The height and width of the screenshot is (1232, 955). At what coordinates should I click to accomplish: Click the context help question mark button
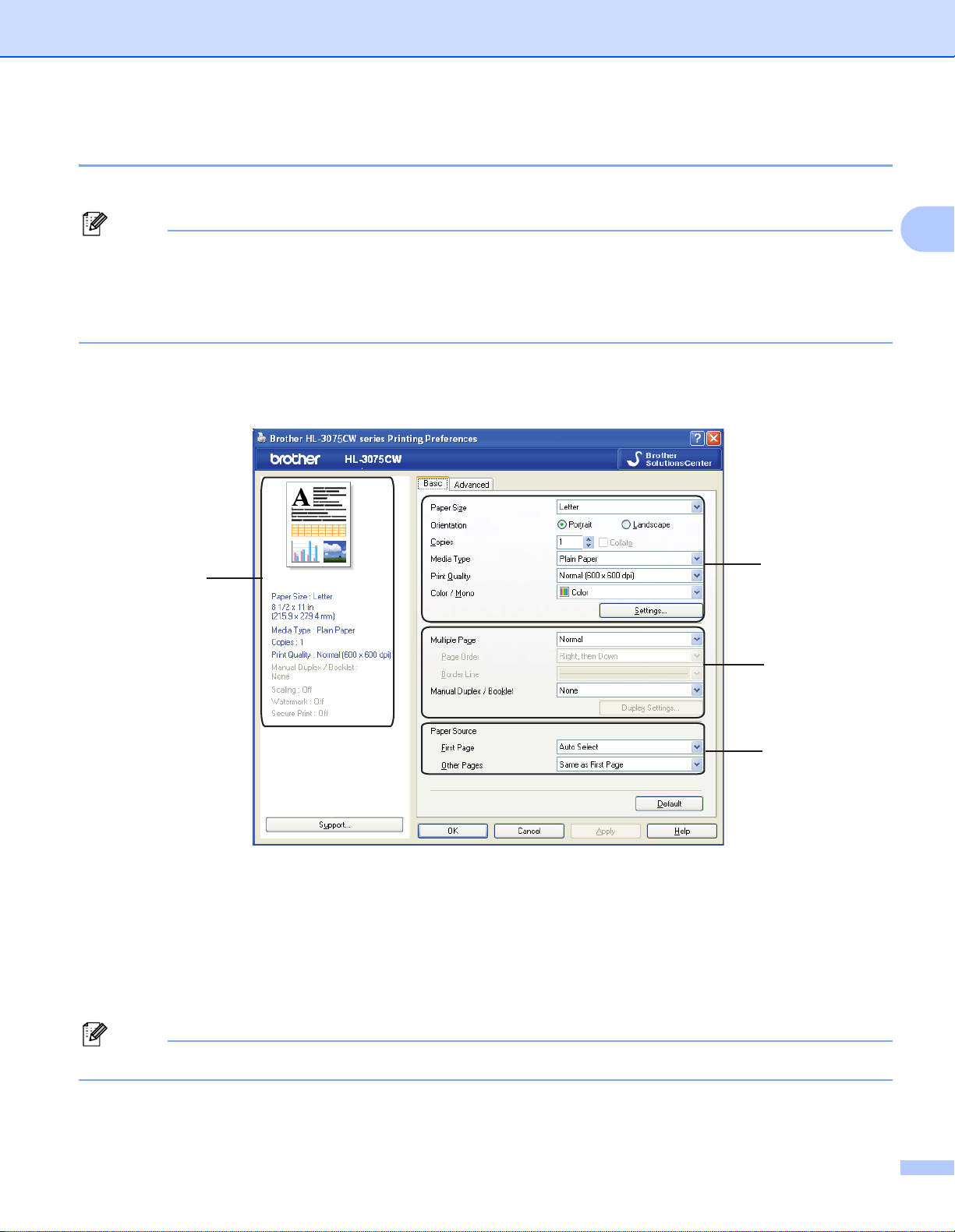(698, 439)
